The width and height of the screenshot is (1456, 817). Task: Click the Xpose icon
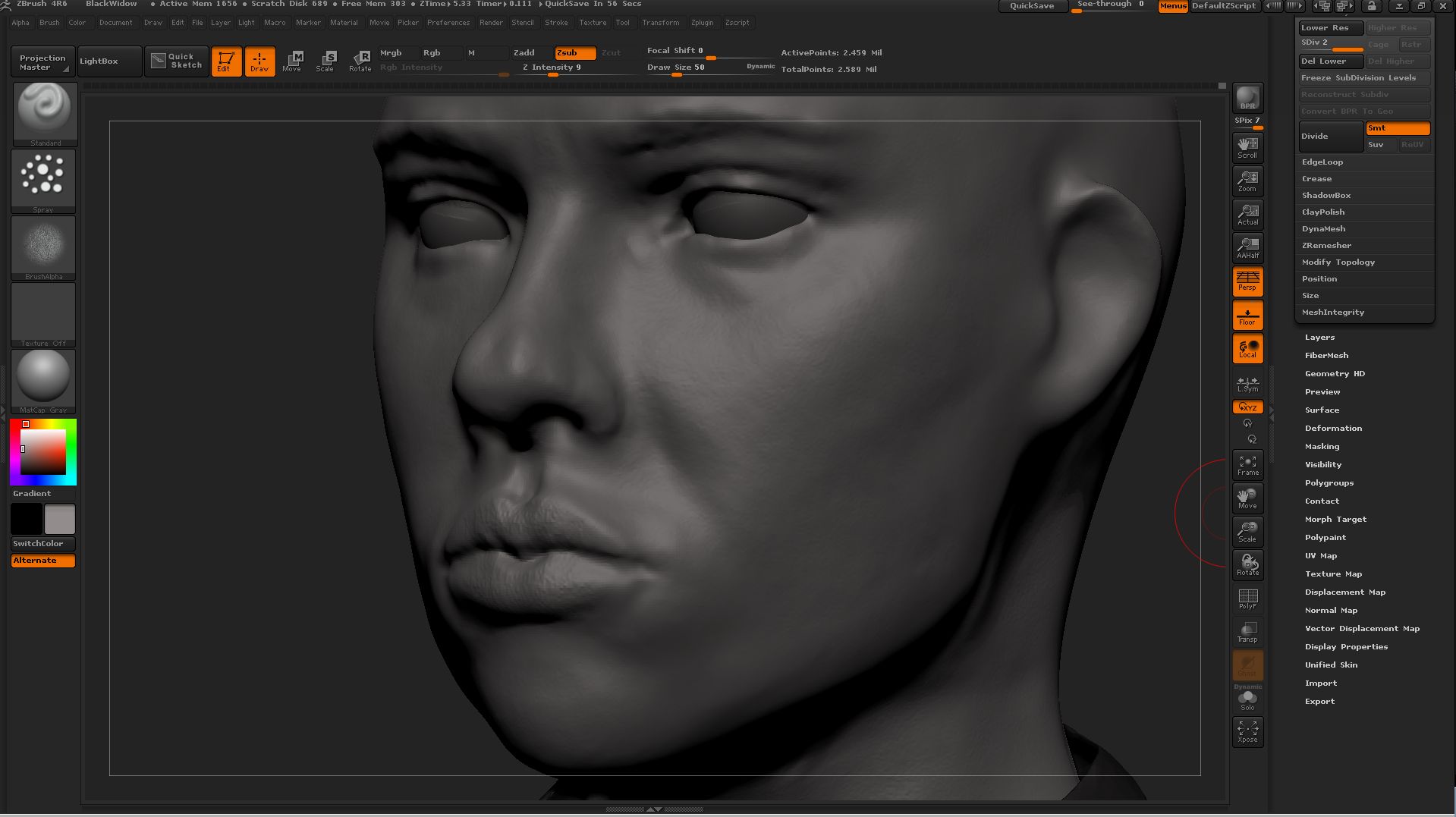pyautogui.click(x=1247, y=731)
